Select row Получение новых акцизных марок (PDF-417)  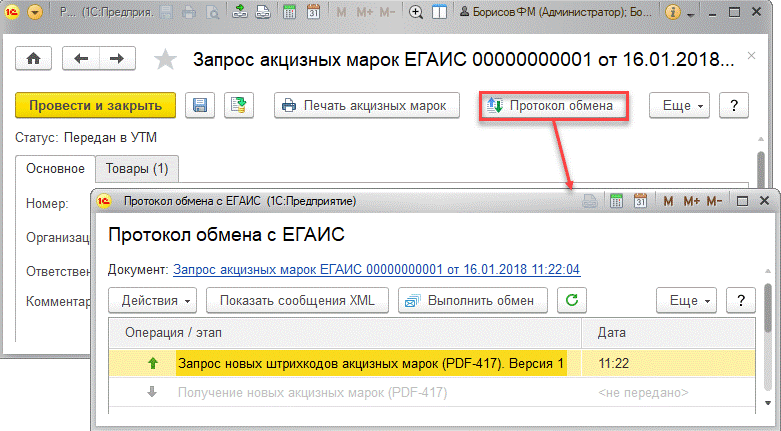[432, 393]
